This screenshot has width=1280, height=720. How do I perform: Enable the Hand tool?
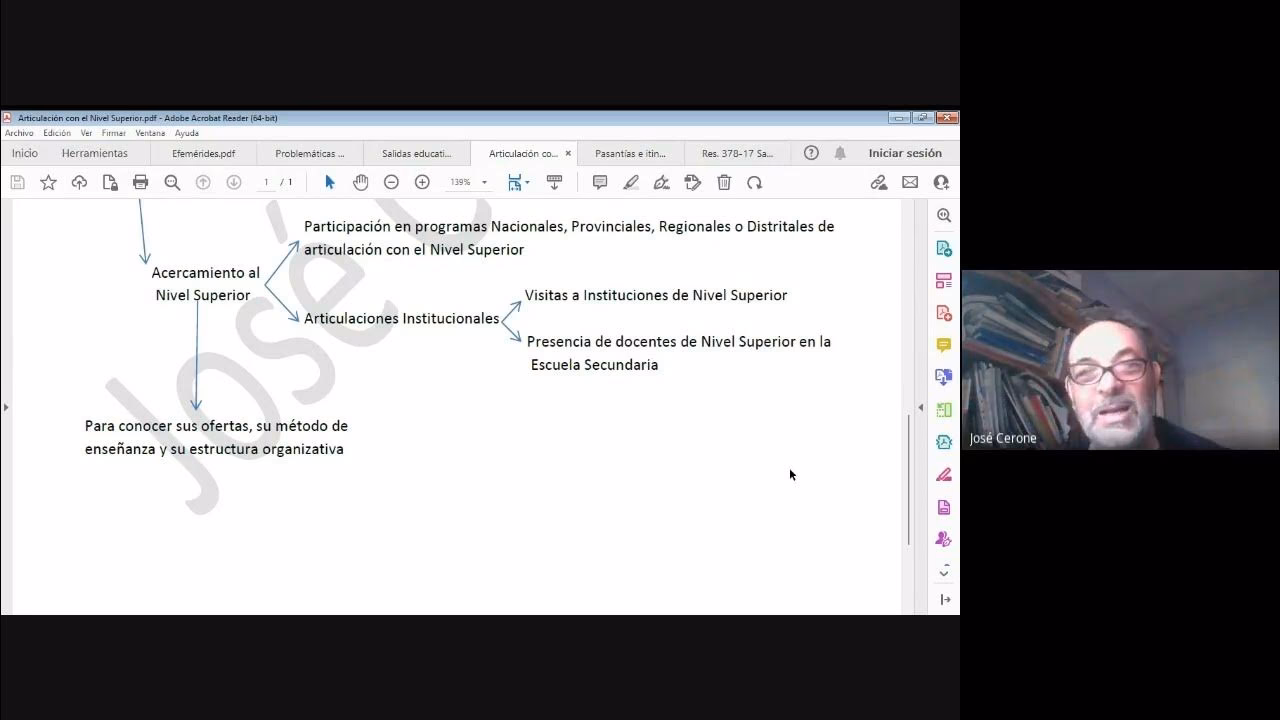(361, 182)
